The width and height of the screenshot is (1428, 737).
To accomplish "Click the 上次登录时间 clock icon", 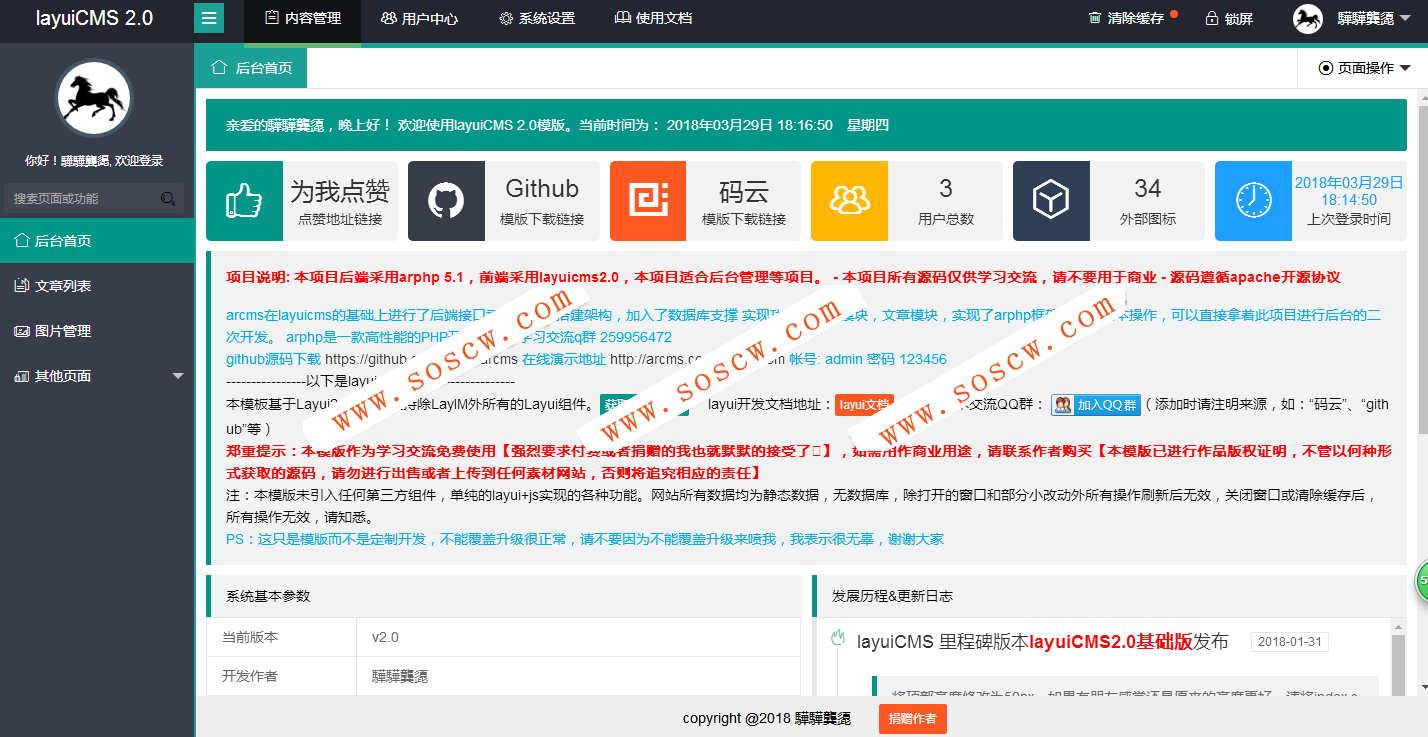I will pos(1253,201).
